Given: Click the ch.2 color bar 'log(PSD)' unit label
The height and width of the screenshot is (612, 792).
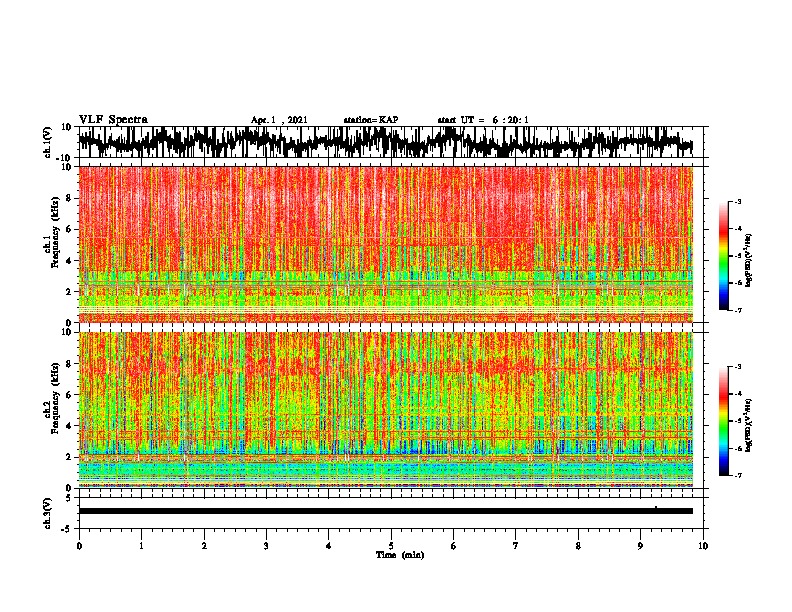Looking at the screenshot, I should (748, 426).
